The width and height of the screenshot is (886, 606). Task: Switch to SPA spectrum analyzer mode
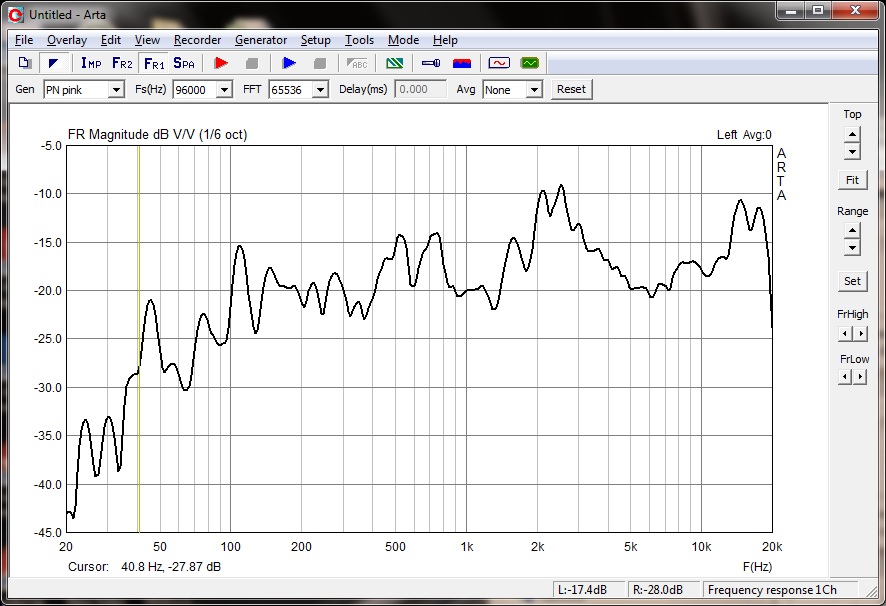tap(184, 63)
